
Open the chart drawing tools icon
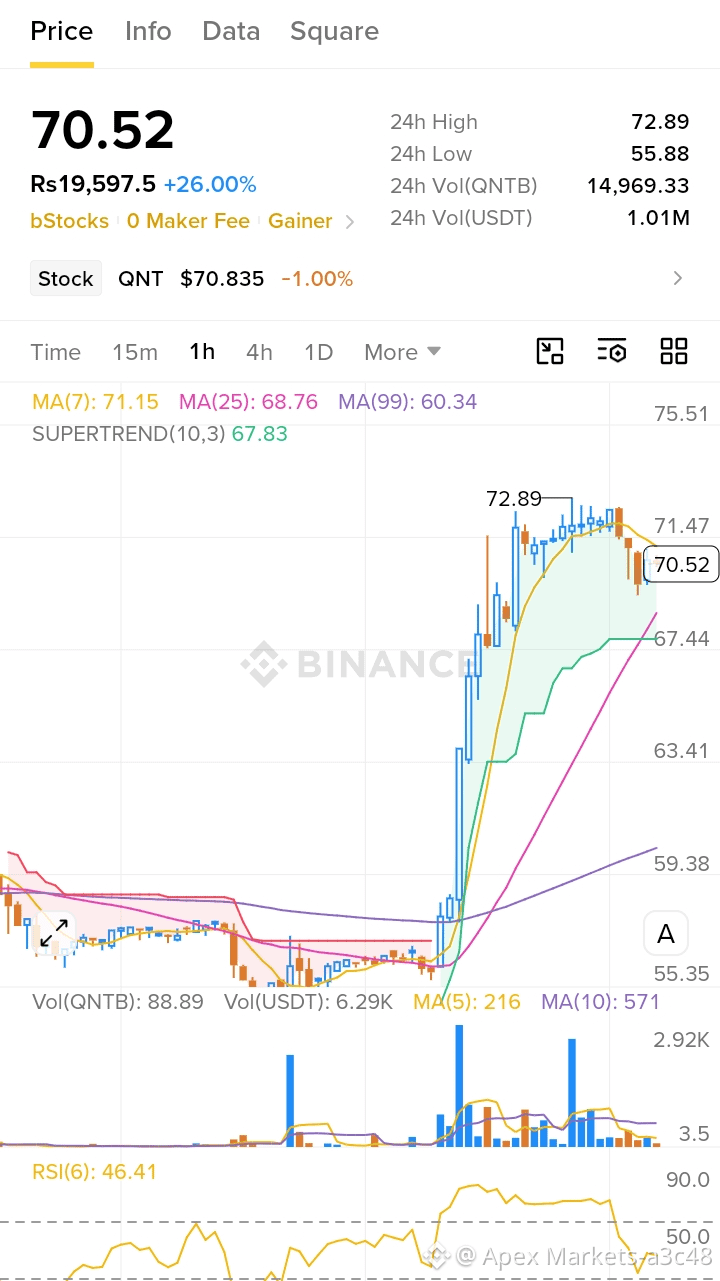pos(550,351)
